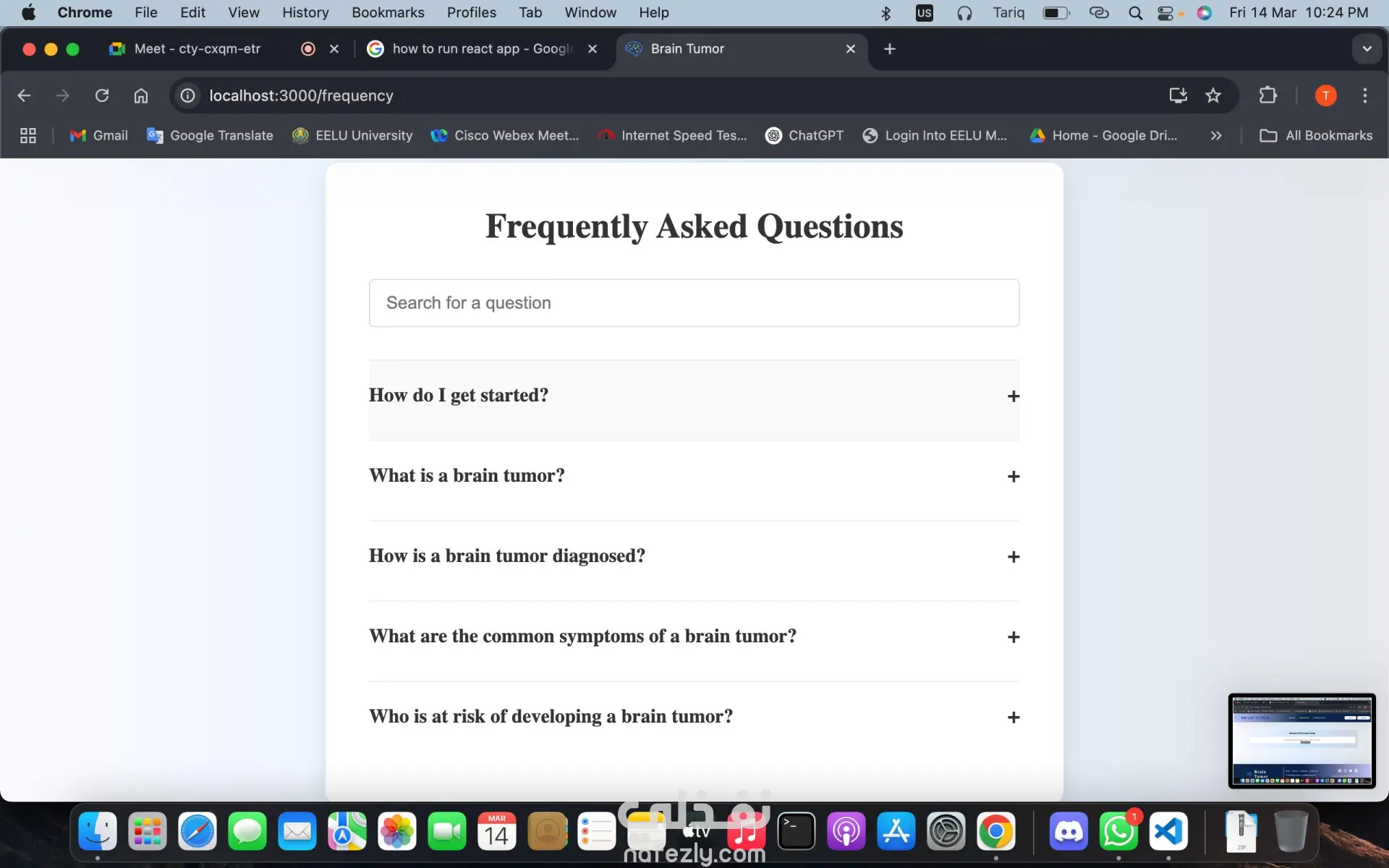Open the apps grid icon in bookmarks bar

28,135
